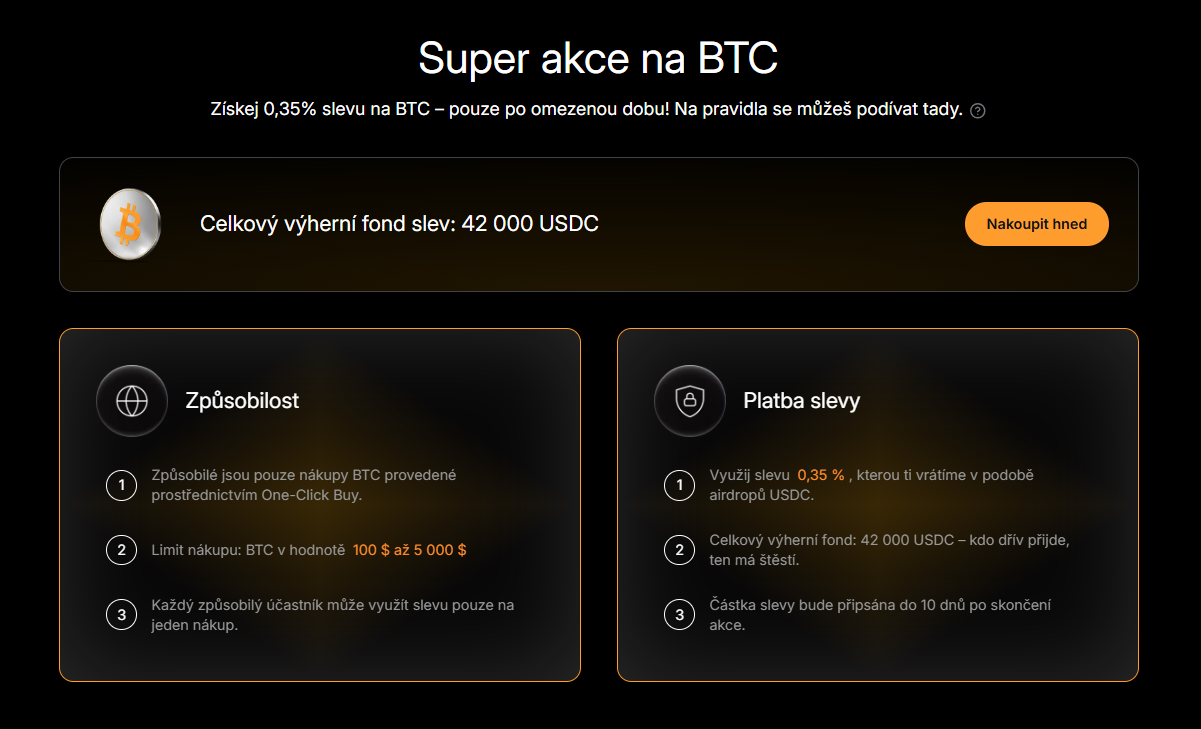Click step 3 circle under Platba slevy
This screenshot has height=729, width=1201.
(679, 615)
